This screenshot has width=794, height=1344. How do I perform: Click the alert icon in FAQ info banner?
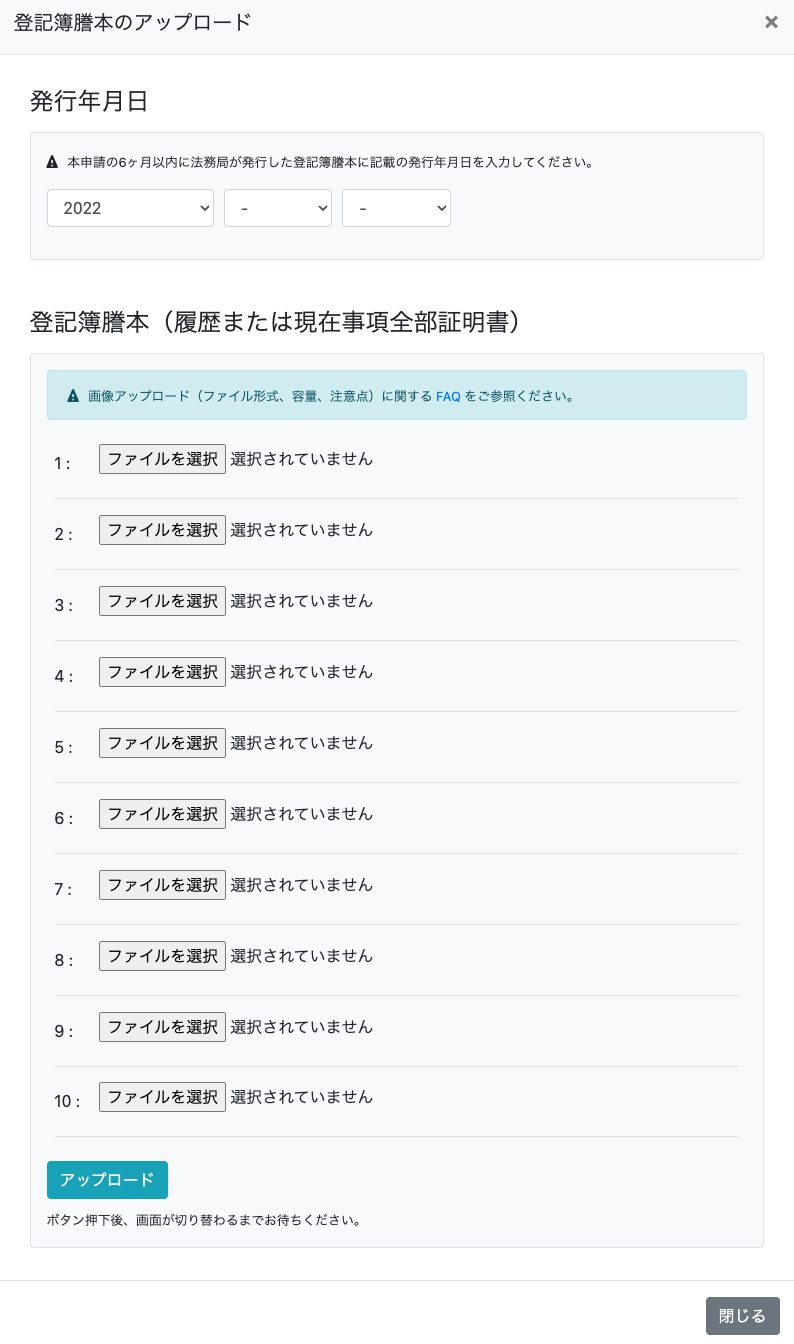(x=73, y=396)
